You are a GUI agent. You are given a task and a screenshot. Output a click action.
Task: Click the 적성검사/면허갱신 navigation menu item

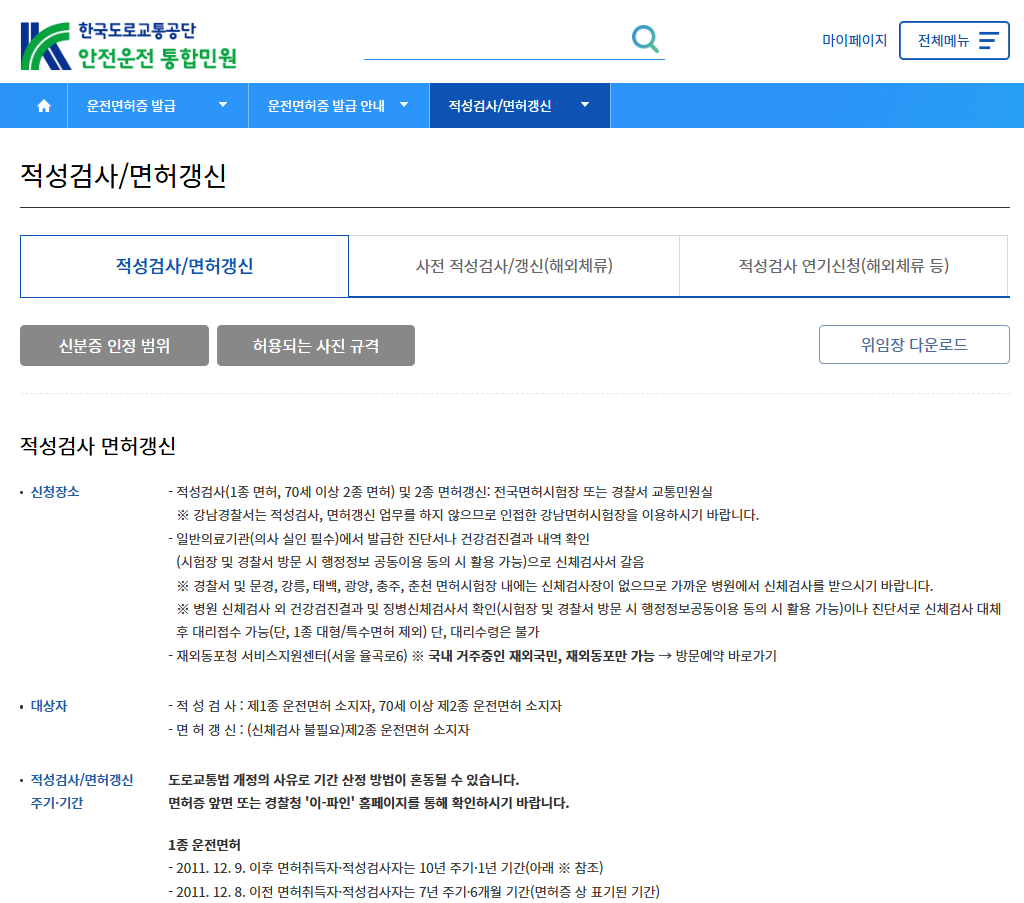point(500,105)
